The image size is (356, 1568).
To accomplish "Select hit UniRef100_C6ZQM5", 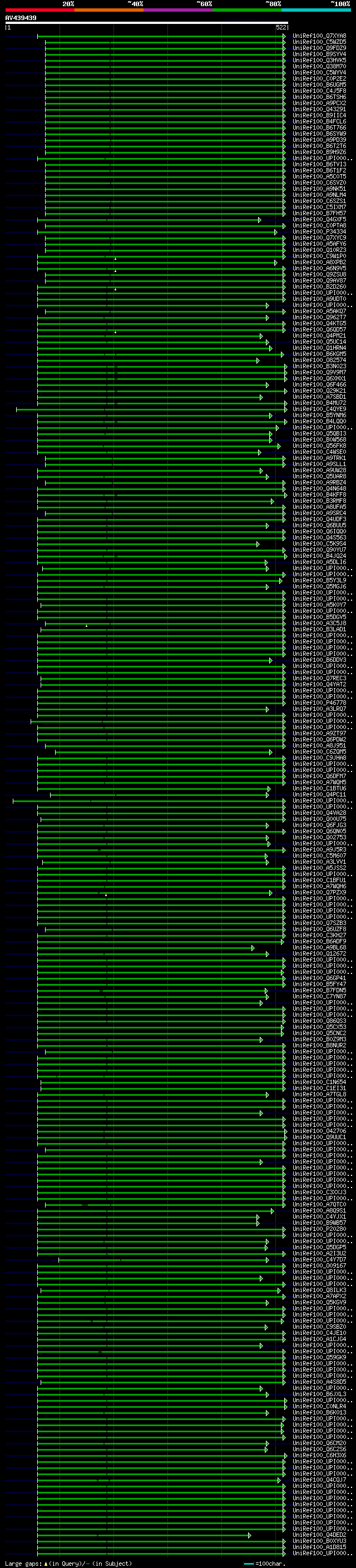I will coord(319,752).
